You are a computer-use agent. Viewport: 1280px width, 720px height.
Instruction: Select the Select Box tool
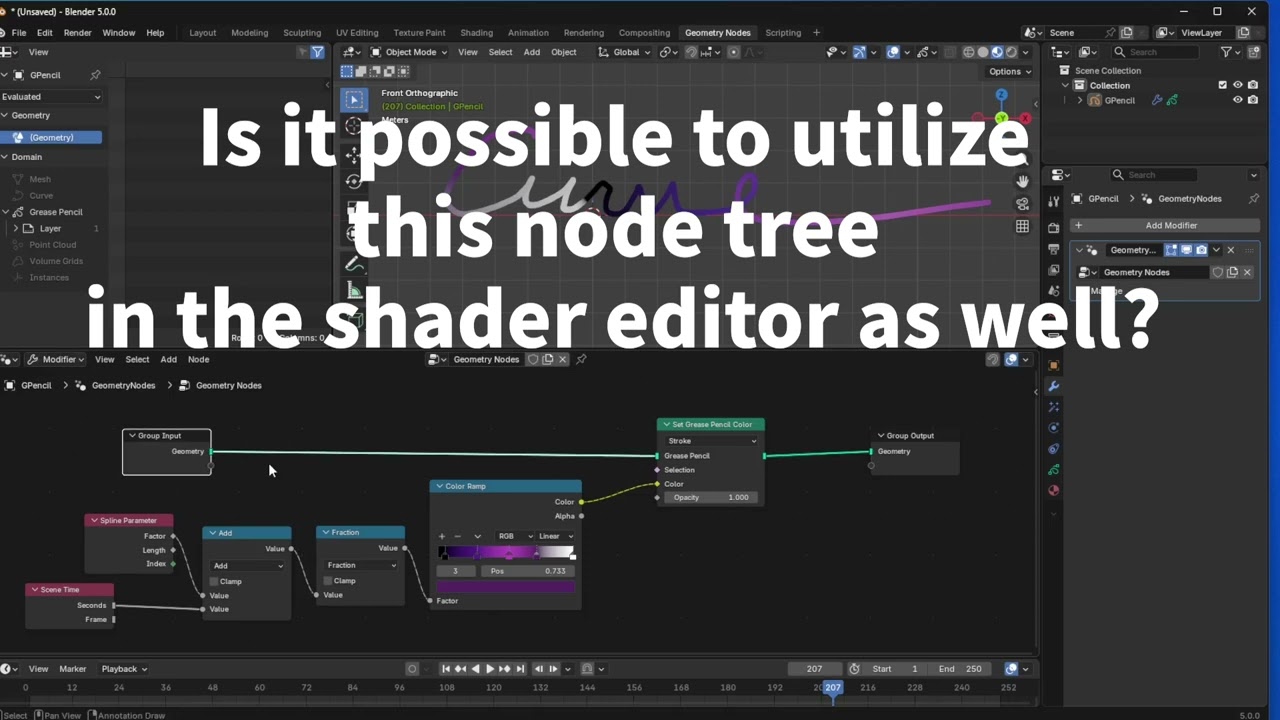tap(353, 99)
